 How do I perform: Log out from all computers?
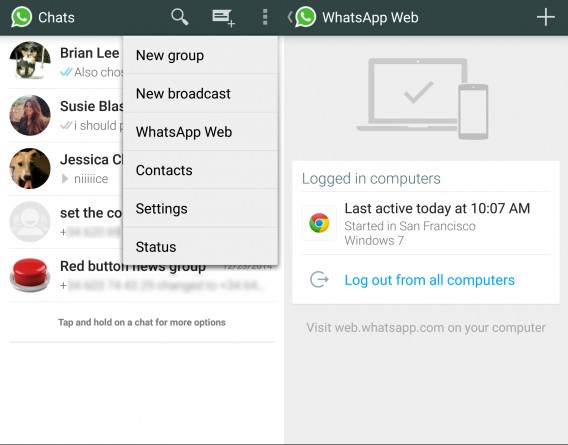(429, 280)
